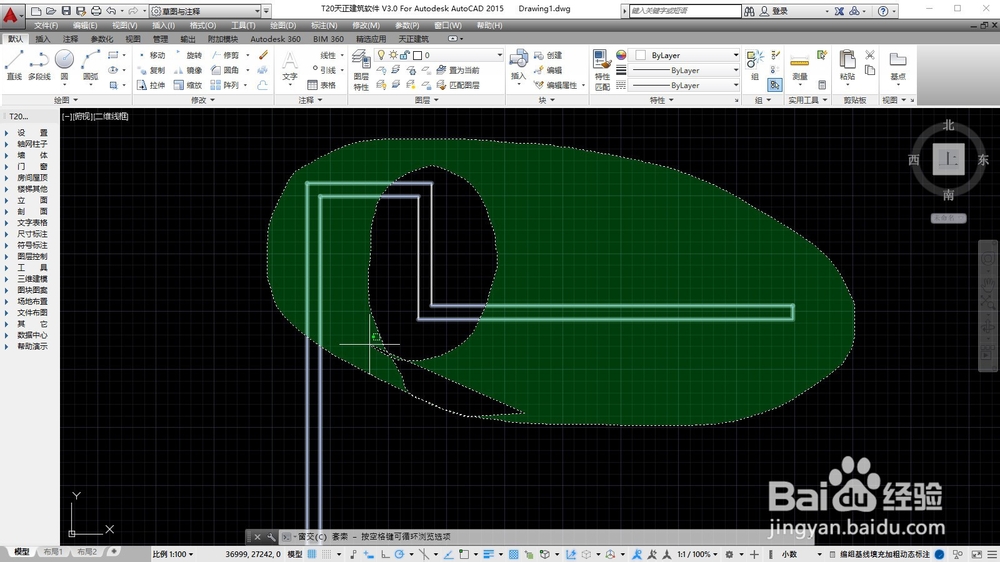Click the 镜像 mirror tool

click(x=189, y=70)
